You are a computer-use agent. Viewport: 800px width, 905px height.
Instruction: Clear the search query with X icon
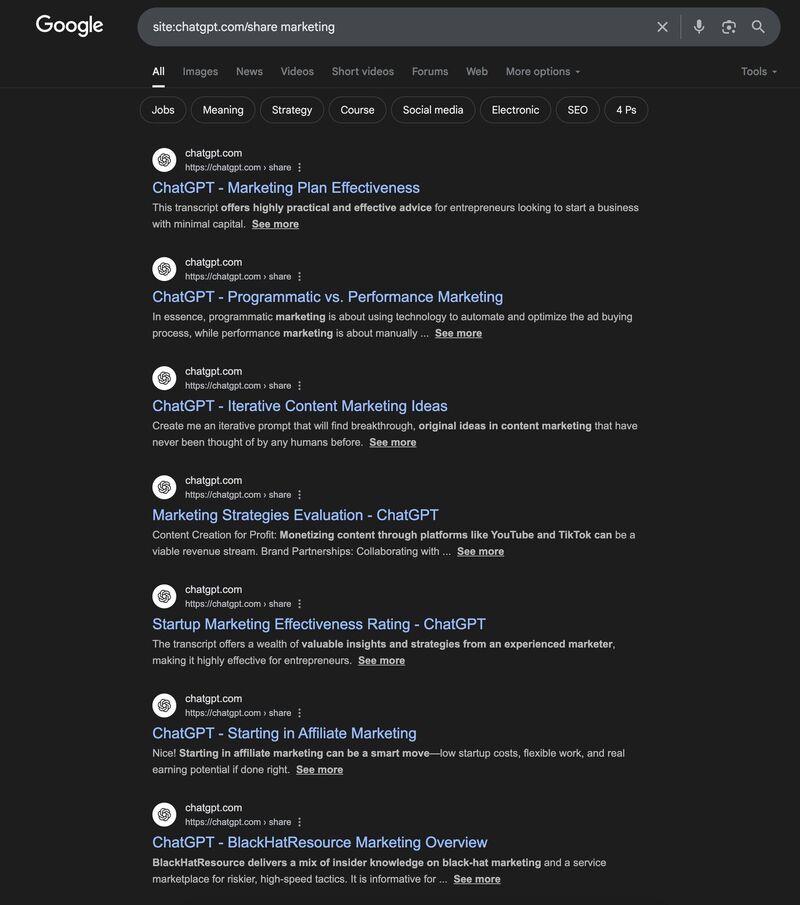click(662, 27)
